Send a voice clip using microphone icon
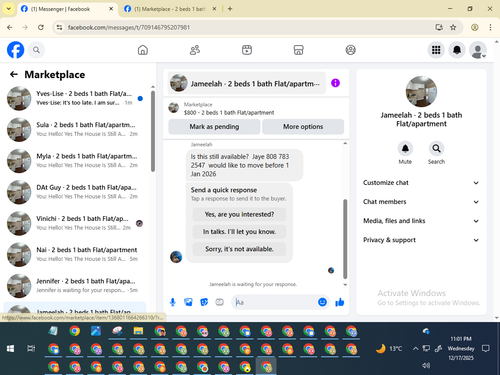 tap(173, 302)
